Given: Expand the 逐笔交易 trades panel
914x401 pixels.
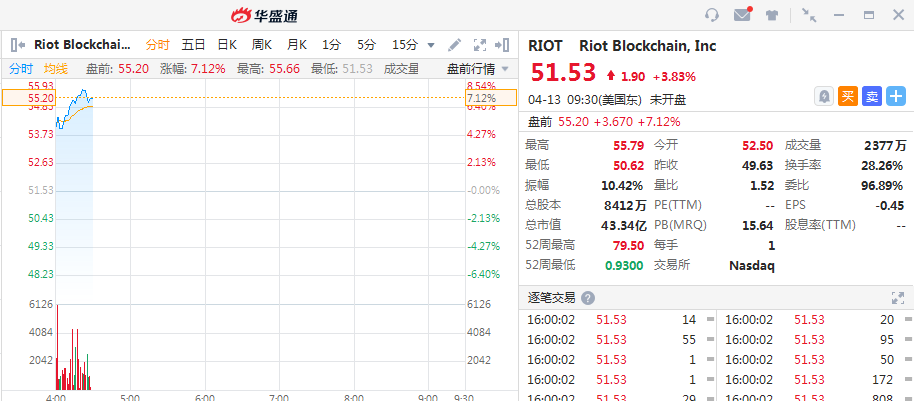Looking at the screenshot, I should point(897,298).
